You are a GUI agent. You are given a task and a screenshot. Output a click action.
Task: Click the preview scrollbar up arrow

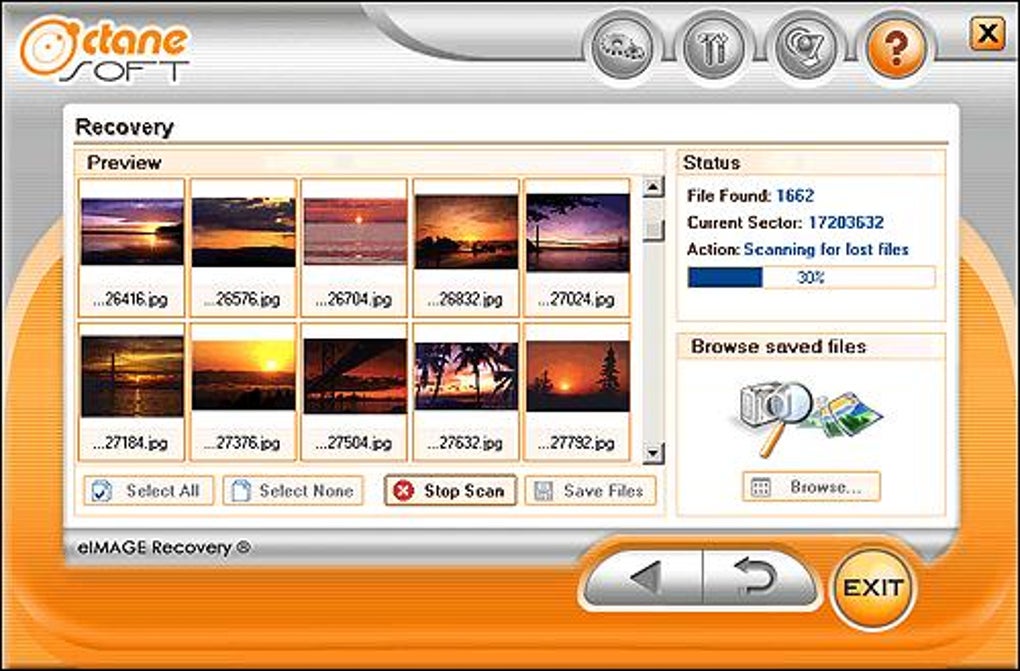click(x=653, y=187)
